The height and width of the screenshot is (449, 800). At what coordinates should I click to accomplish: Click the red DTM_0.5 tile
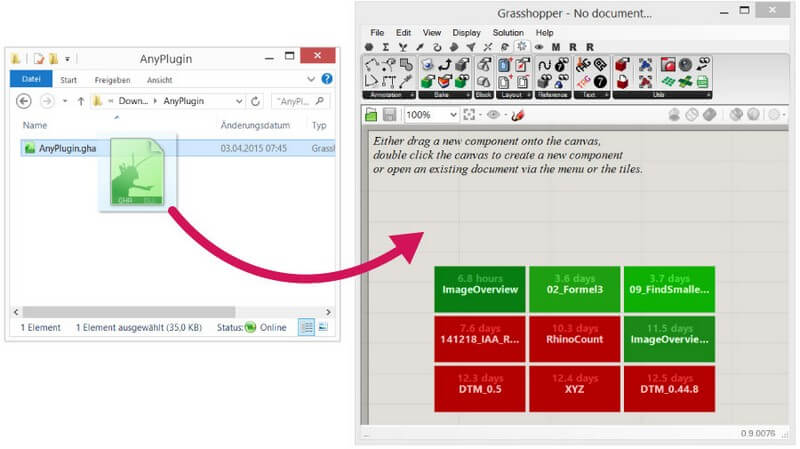[480, 388]
